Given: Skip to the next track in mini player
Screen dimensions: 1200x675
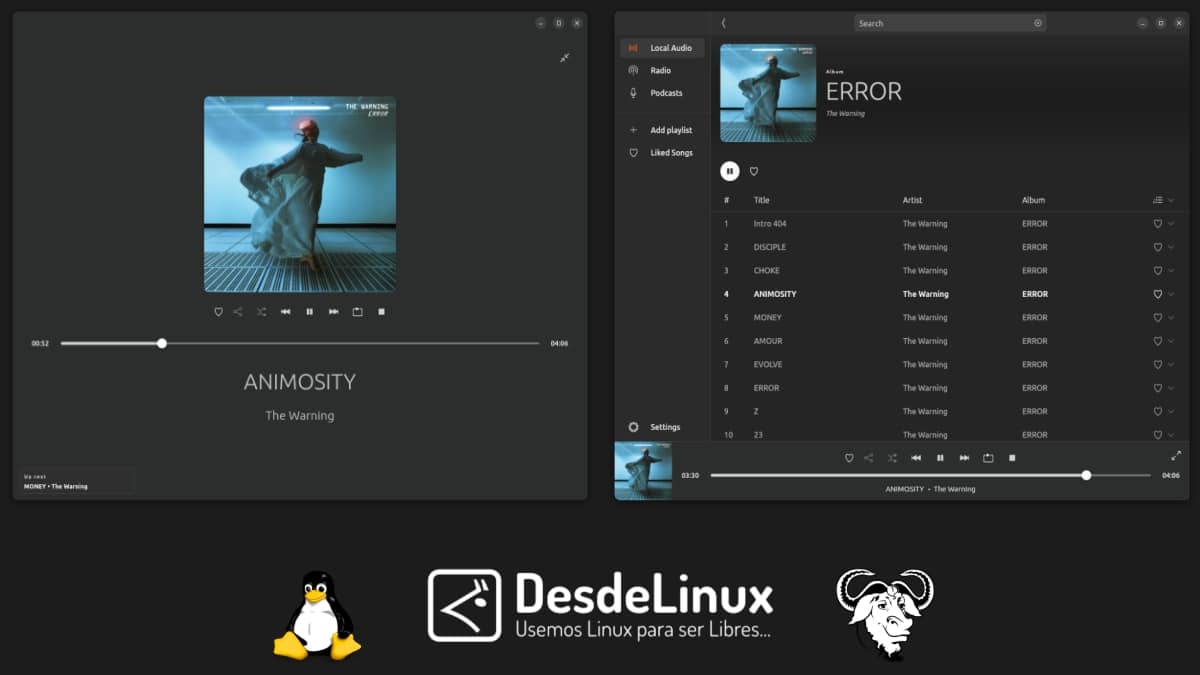Looking at the screenshot, I should point(333,311).
